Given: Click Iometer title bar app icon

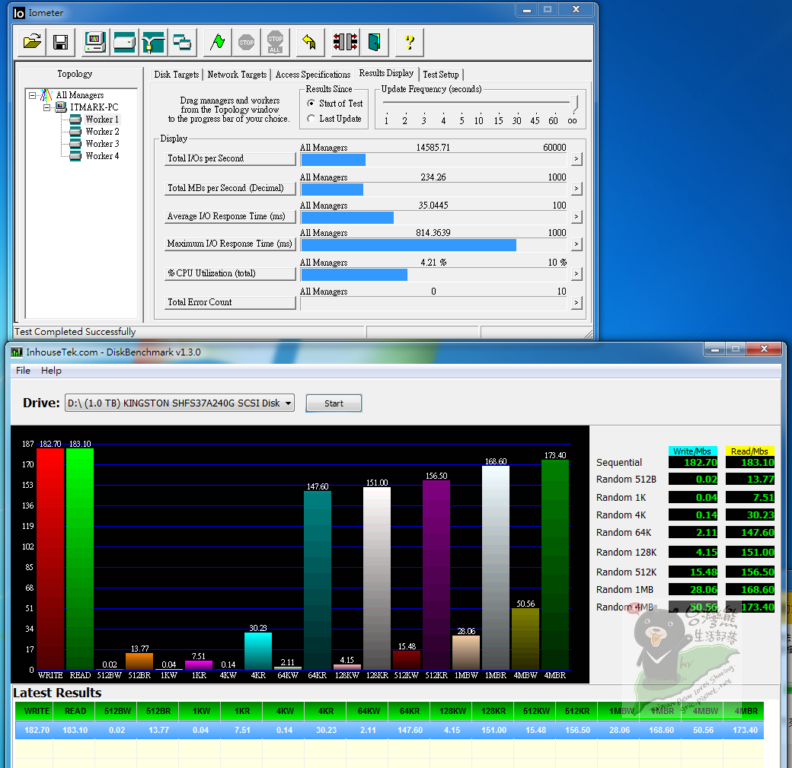Looking at the screenshot, I should coord(19,13).
